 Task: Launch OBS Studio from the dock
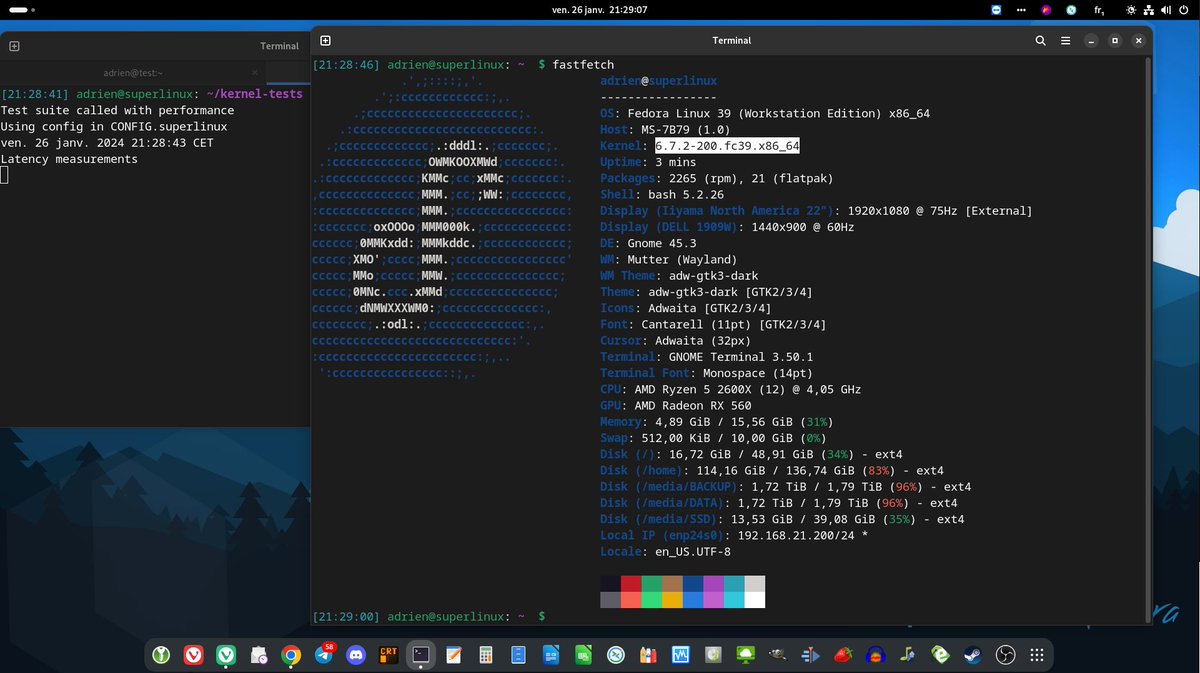click(x=1003, y=655)
